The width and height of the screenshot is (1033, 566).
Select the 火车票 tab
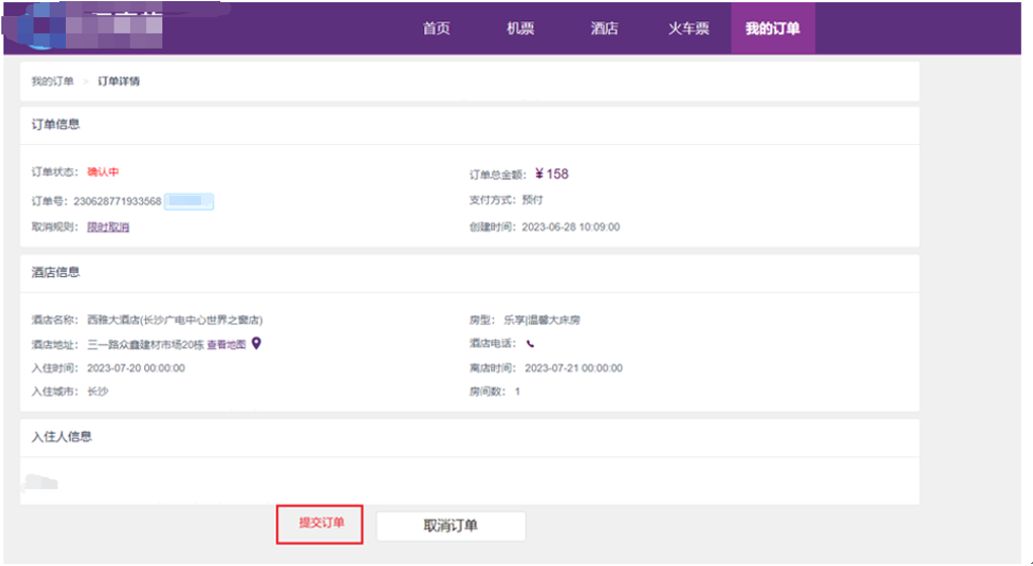[x=688, y=28]
